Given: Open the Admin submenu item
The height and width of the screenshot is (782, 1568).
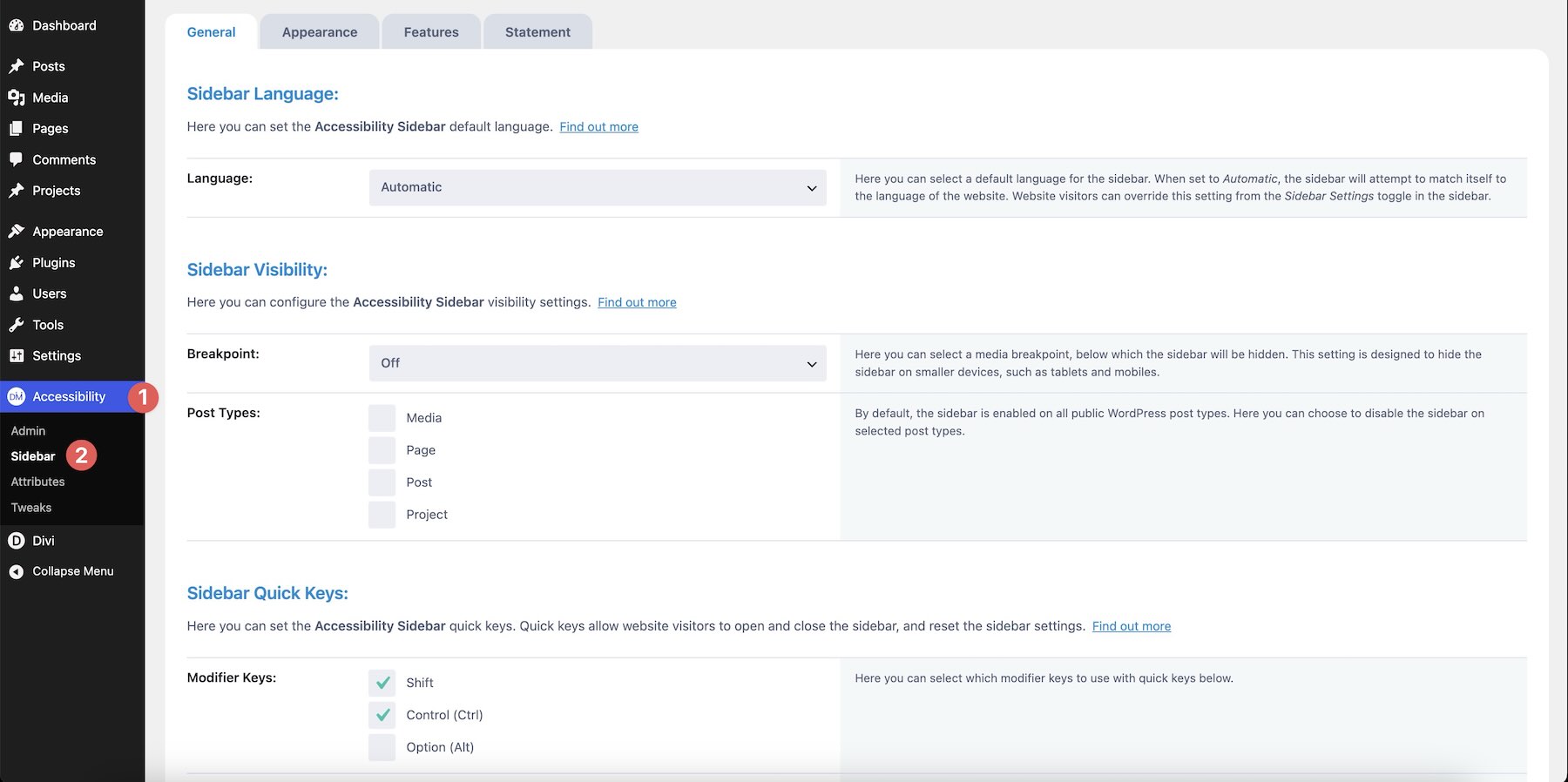Looking at the screenshot, I should tap(28, 431).
